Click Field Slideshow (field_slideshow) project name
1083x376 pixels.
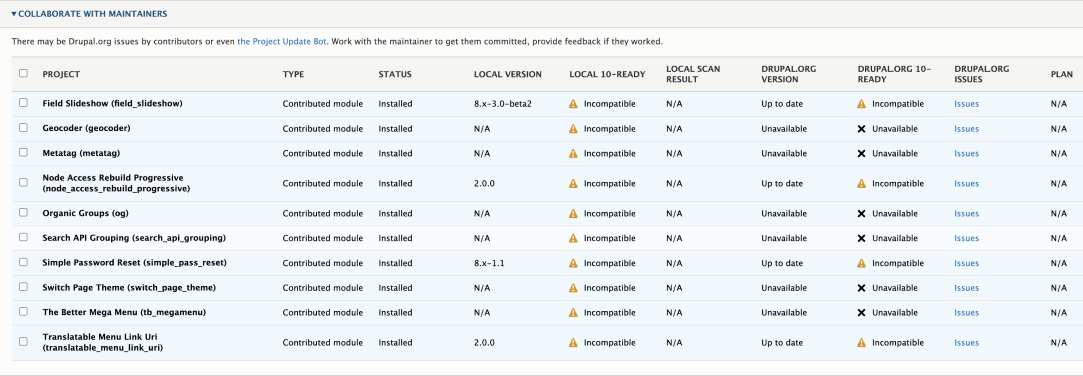pyautogui.click(x=112, y=104)
